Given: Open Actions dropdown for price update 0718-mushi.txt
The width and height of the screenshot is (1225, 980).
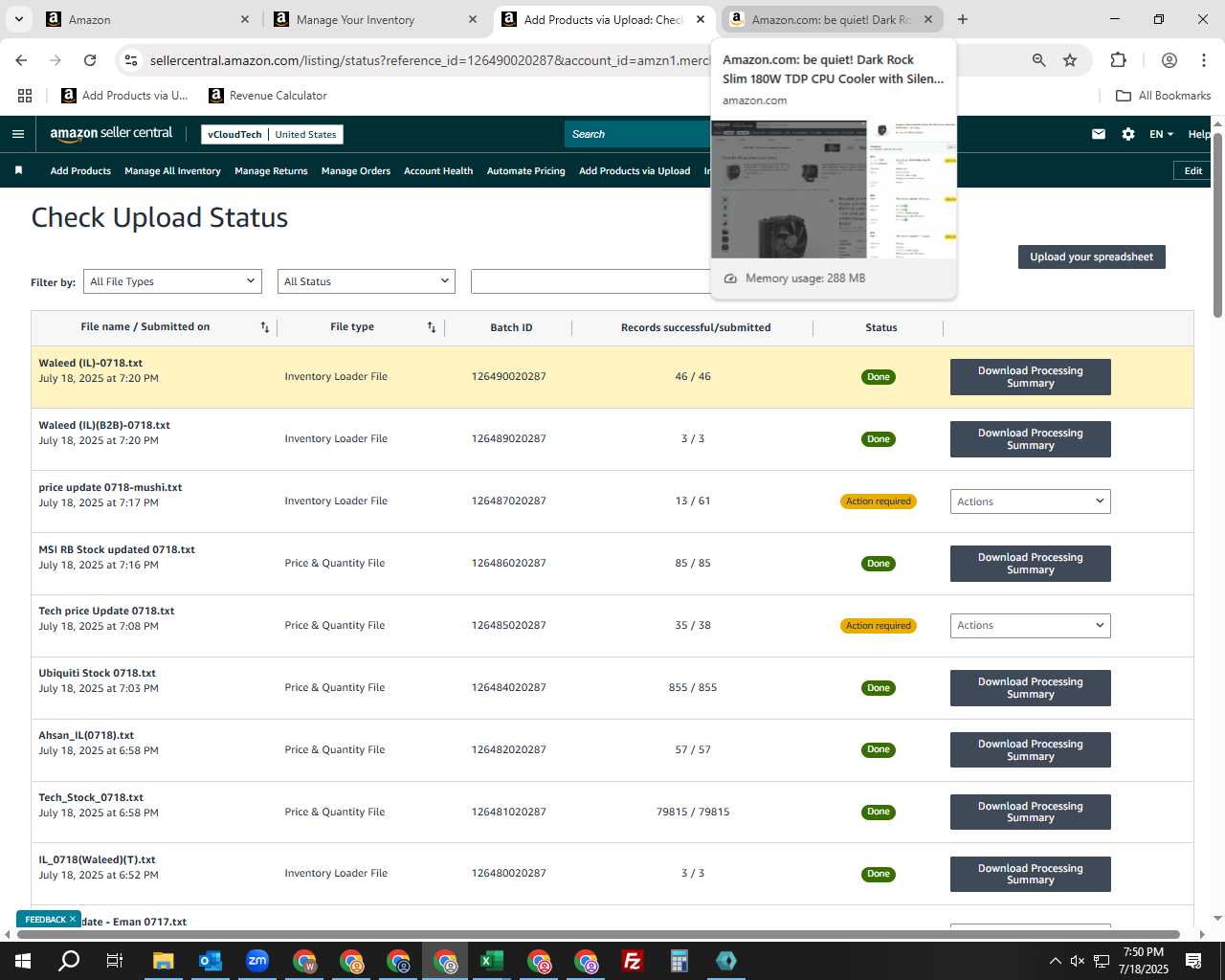Looking at the screenshot, I should click(1031, 501).
